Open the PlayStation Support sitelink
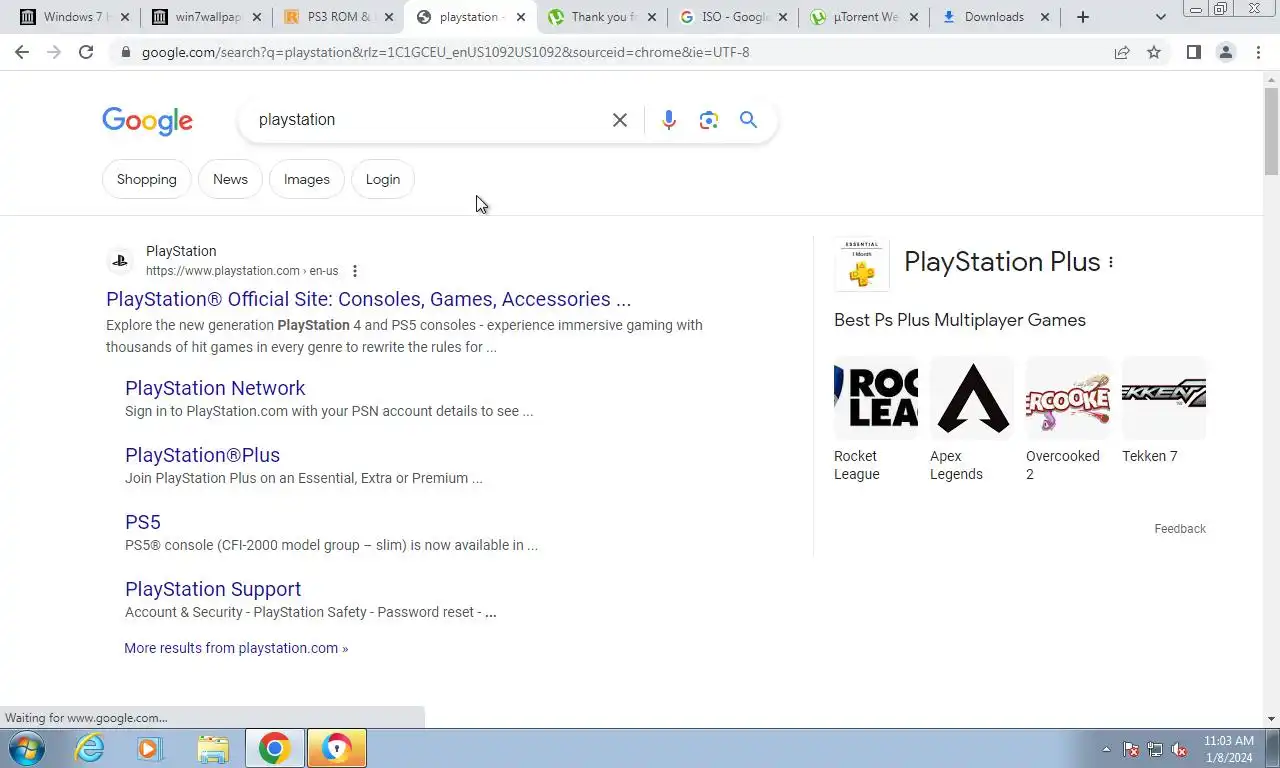 point(213,589)
